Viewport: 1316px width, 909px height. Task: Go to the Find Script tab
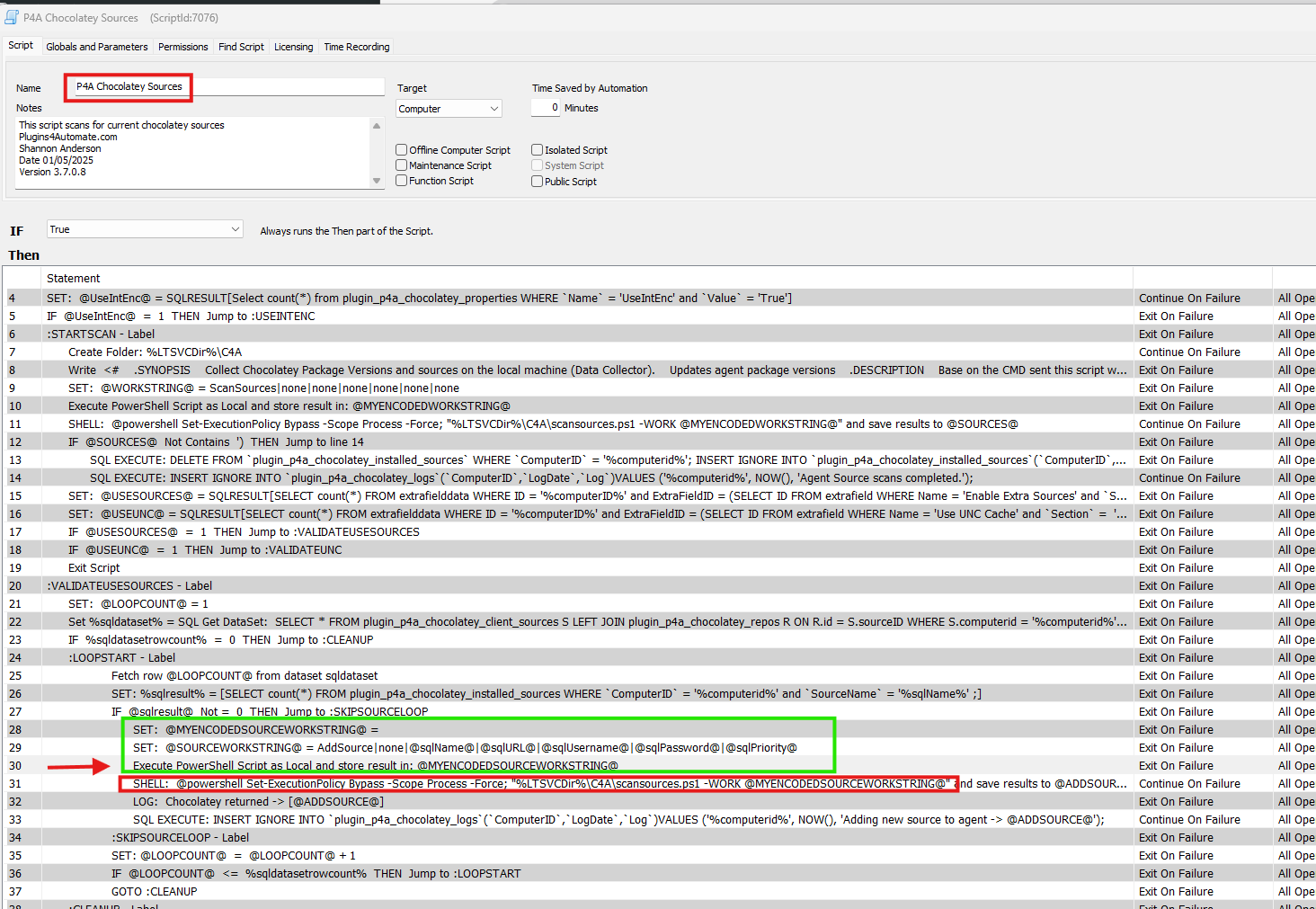[x=241, y=47]
